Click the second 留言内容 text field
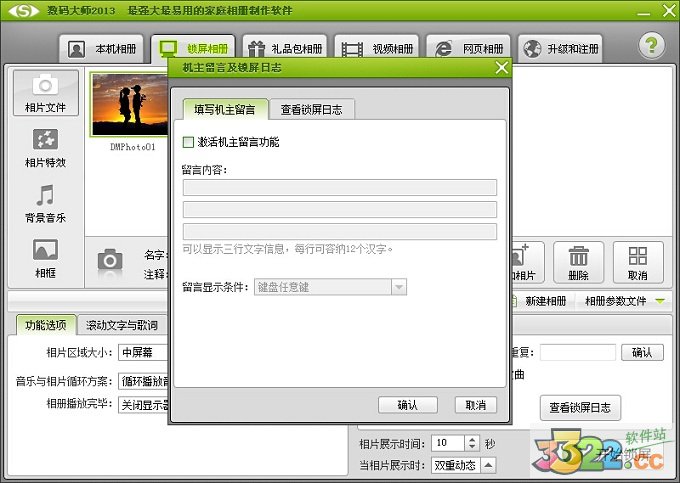 pos(340,209)
